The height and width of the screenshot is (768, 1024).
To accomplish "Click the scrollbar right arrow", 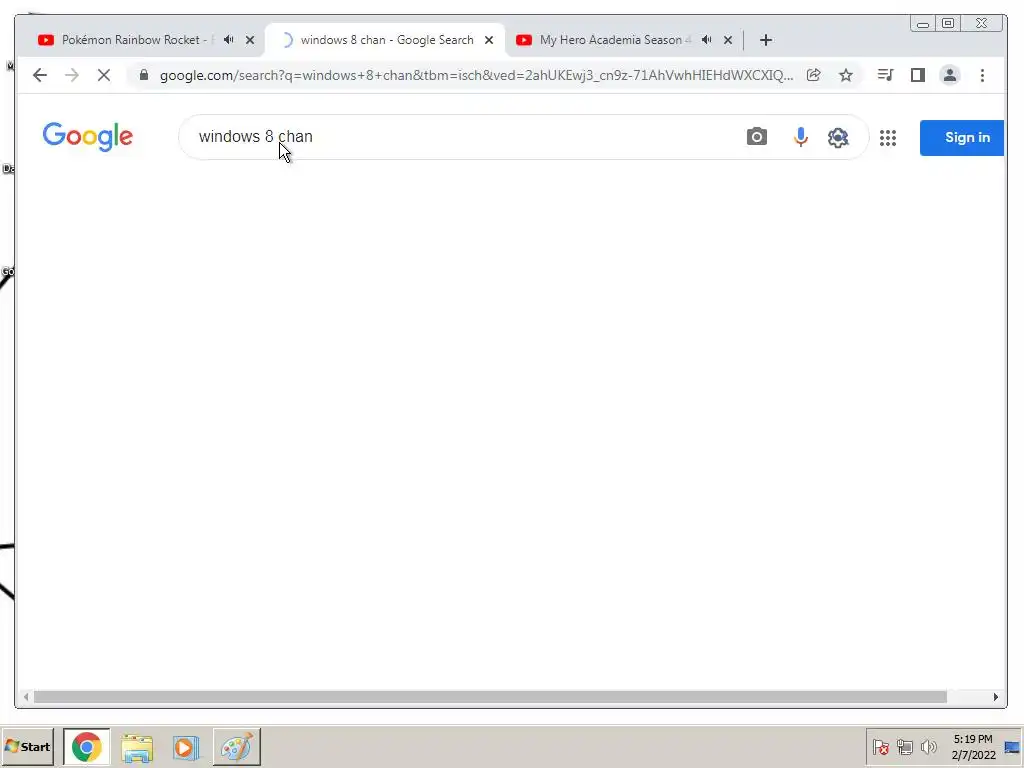I will click(995, 697).
